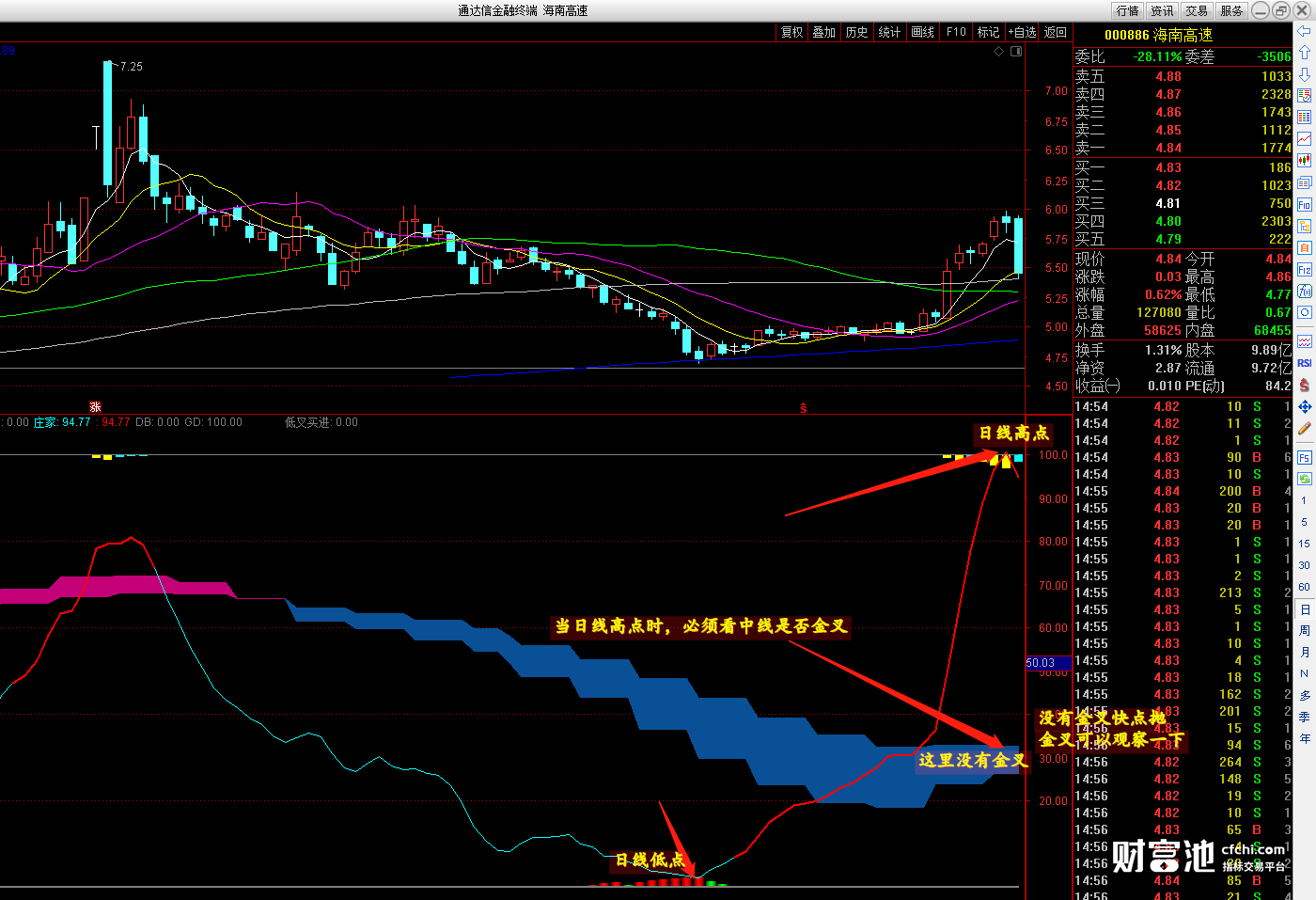1316x900 pixels.
Task: Click the 叠加 toolbar button
Action: click(824, 32)
